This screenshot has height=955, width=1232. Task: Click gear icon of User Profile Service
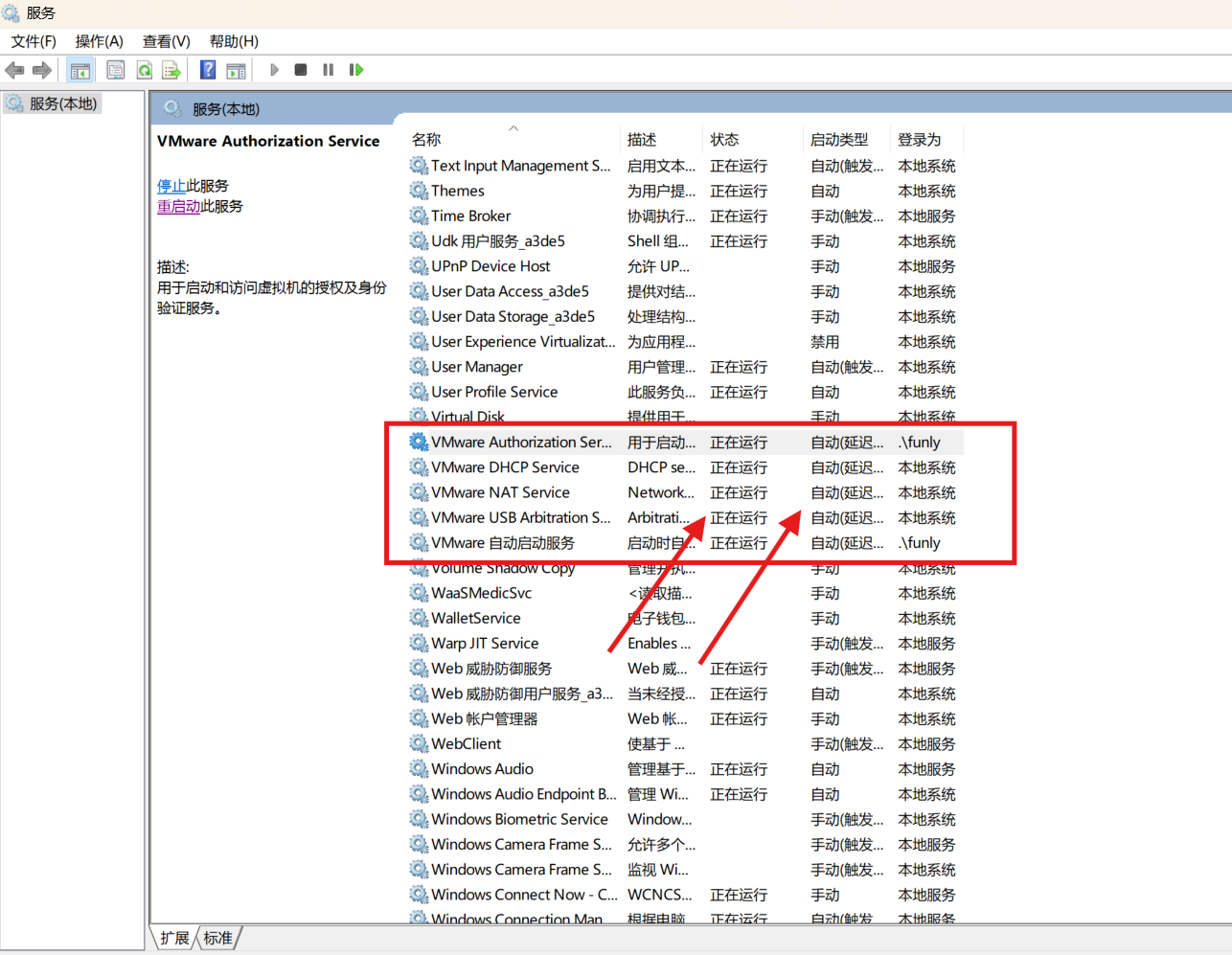[x=419, y=391]
